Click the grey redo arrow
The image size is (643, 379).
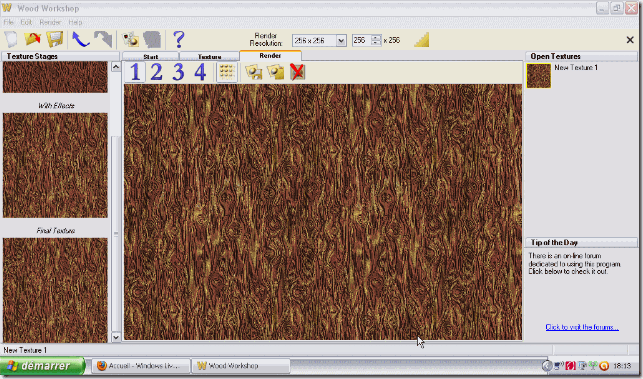[x=103, y=39]
